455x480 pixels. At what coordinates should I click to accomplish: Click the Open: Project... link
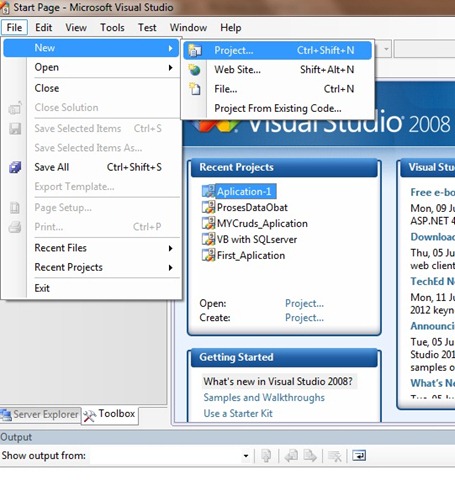click(304, 303)
